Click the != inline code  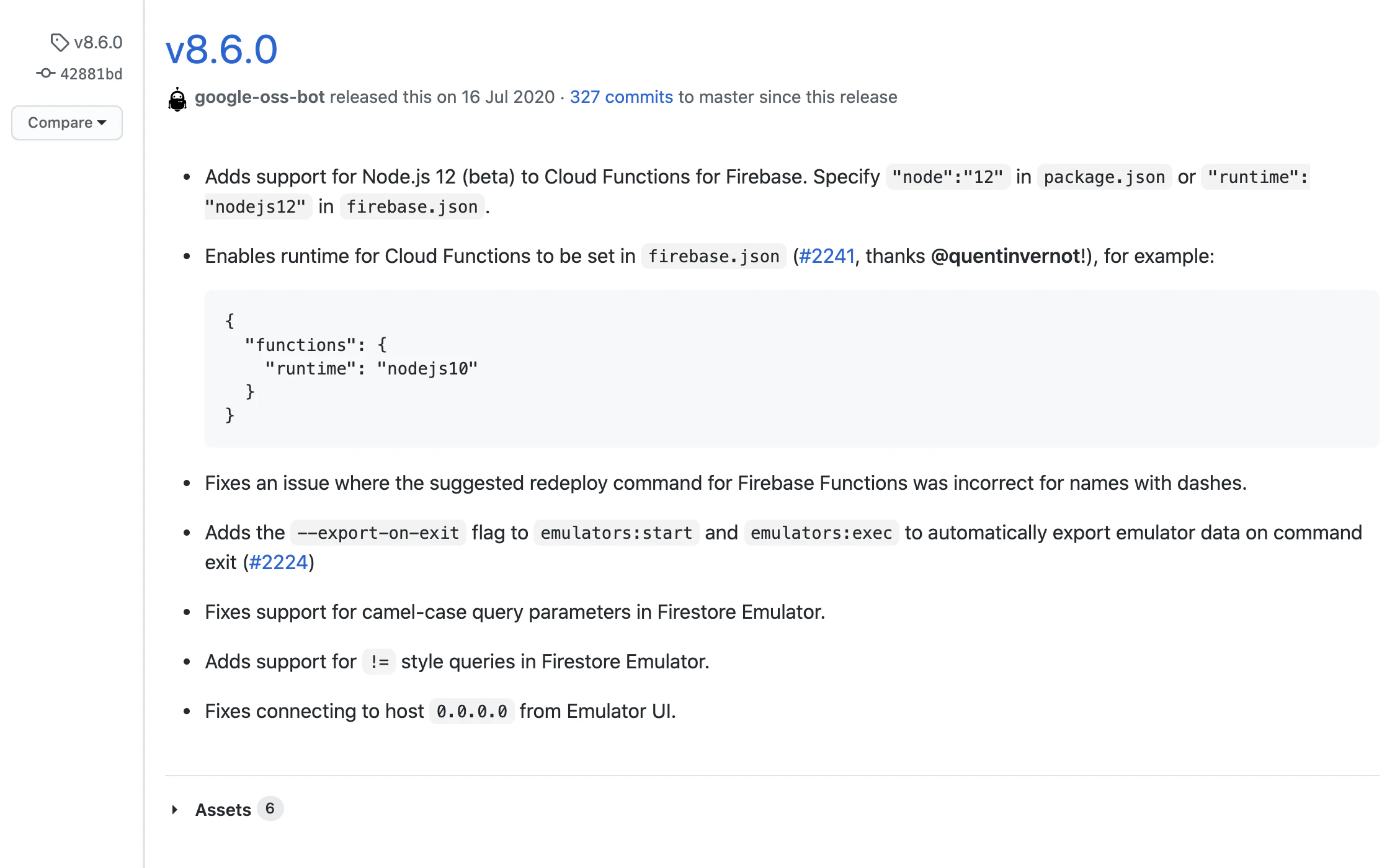coord(379,662)
